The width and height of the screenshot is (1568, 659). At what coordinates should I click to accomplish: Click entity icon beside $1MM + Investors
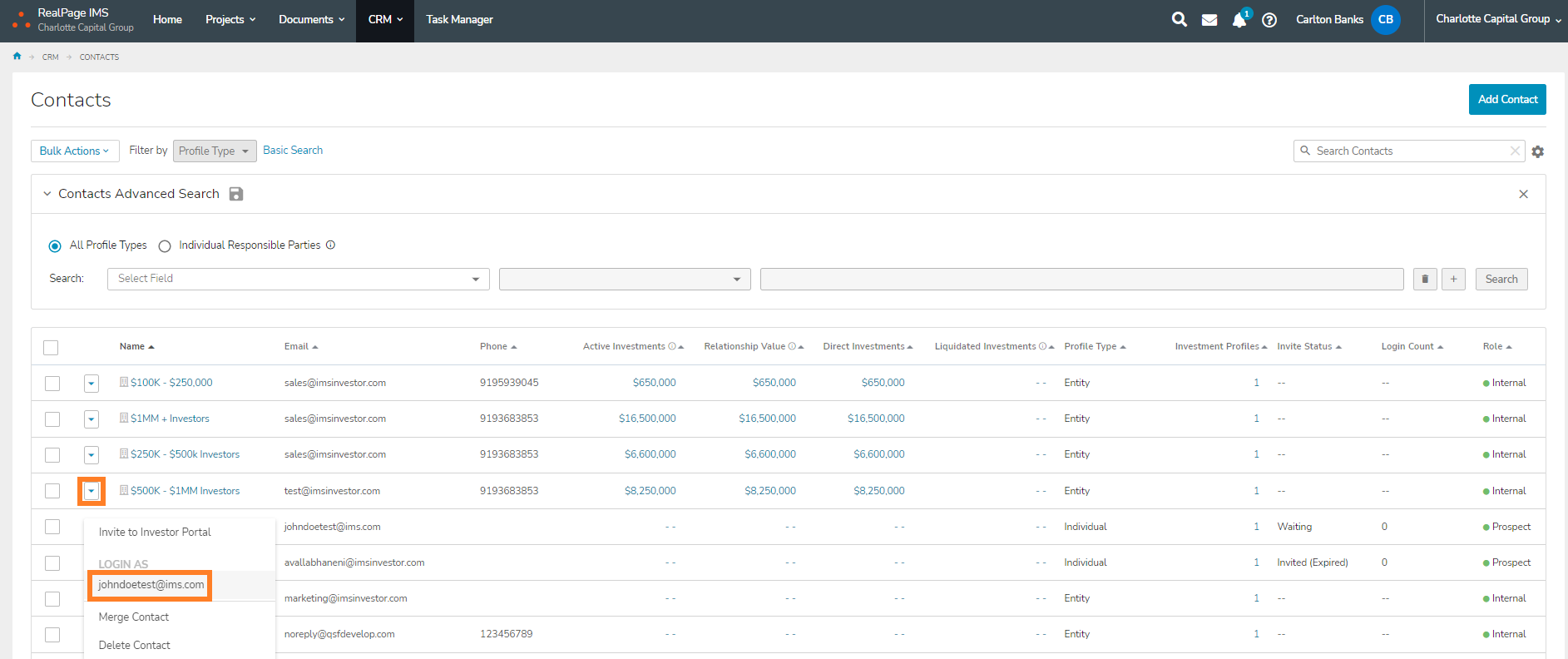click(x=124, y=418)
